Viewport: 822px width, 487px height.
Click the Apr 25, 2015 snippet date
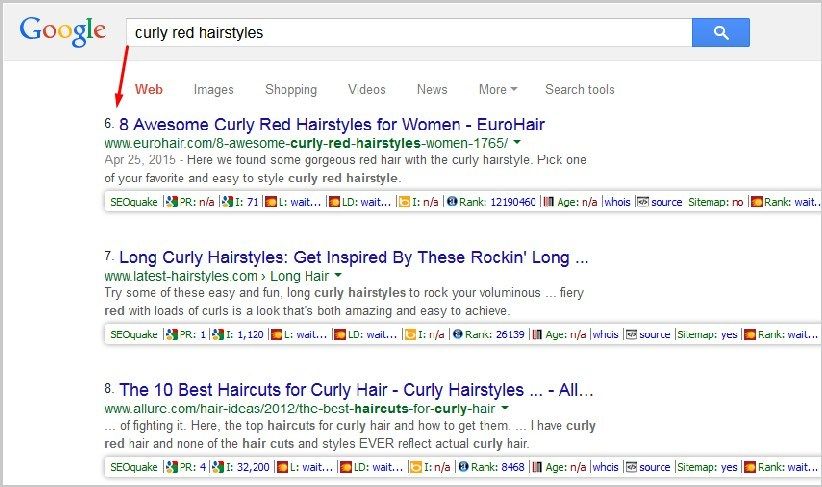pos(140,160)
